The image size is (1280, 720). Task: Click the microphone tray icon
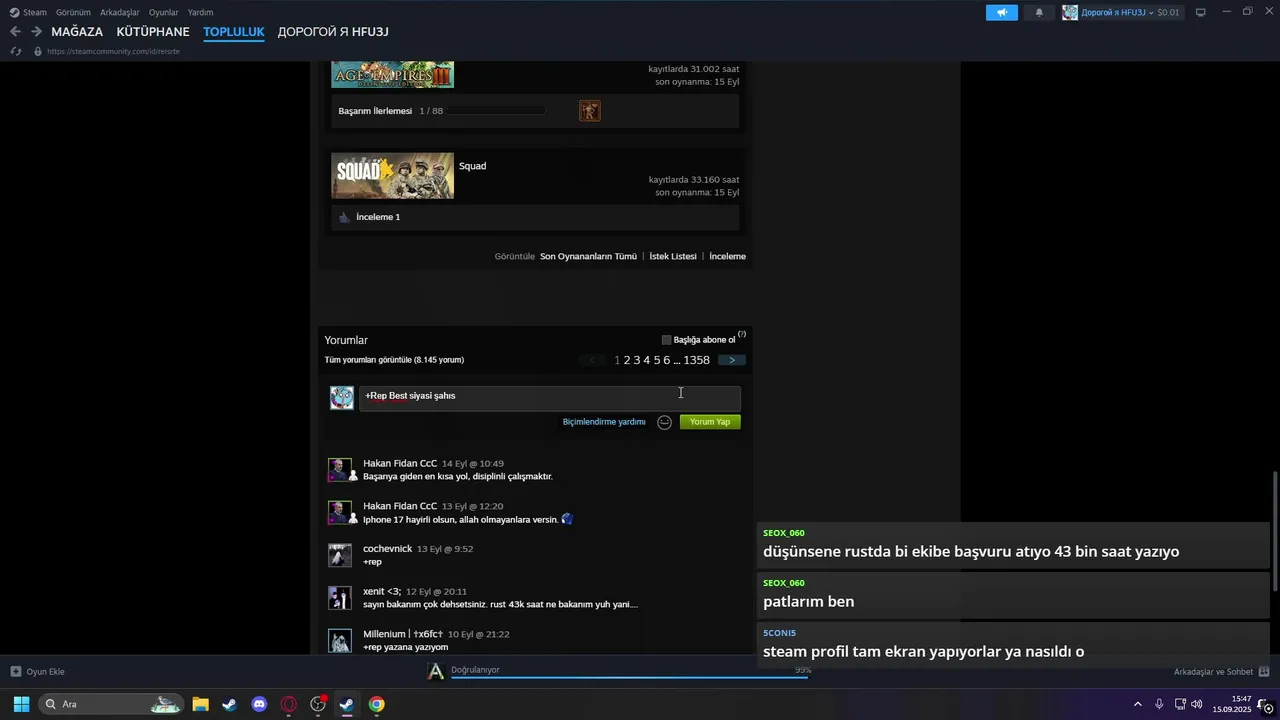coord(1159,704)
